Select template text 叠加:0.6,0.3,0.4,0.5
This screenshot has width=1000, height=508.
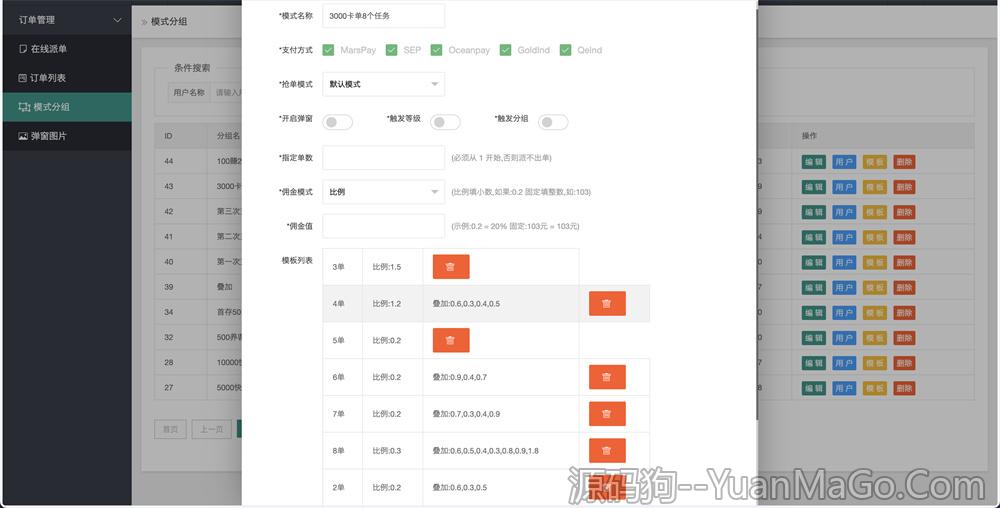tap(466, 303)
